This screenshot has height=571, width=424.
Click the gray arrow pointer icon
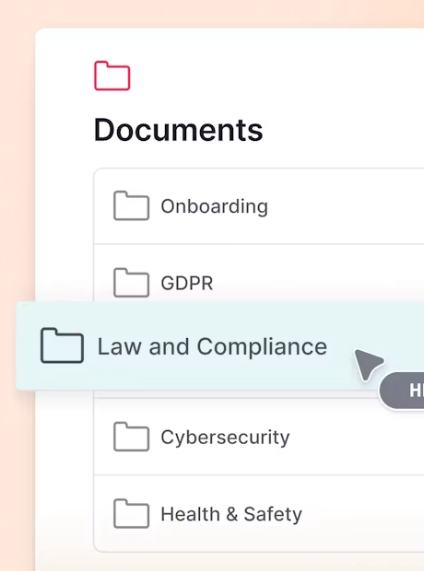pyautogui.click(x=368, y=364)
